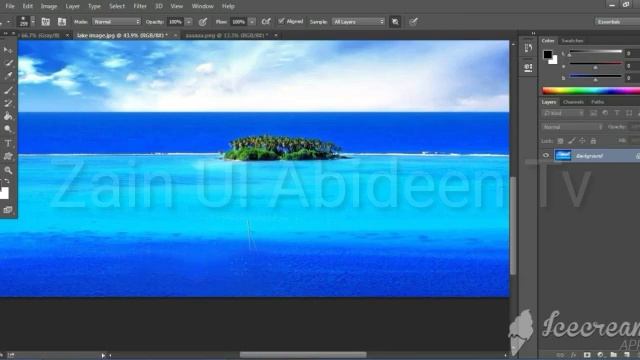Click the Flow value field
Image resolution: width=640 pixels, height=360 pixels.
point(238,22)
